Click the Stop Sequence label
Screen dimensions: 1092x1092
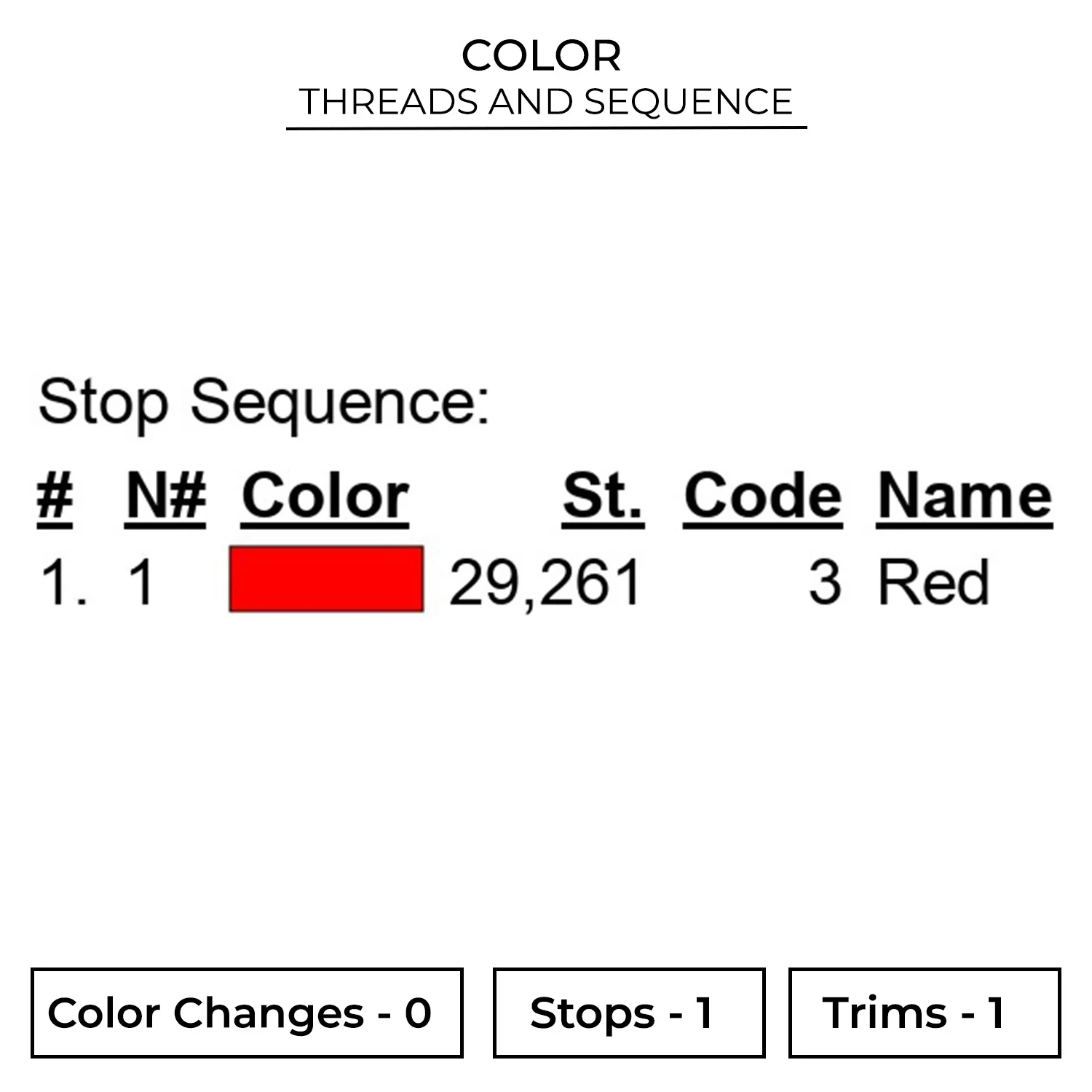[264, 403]
